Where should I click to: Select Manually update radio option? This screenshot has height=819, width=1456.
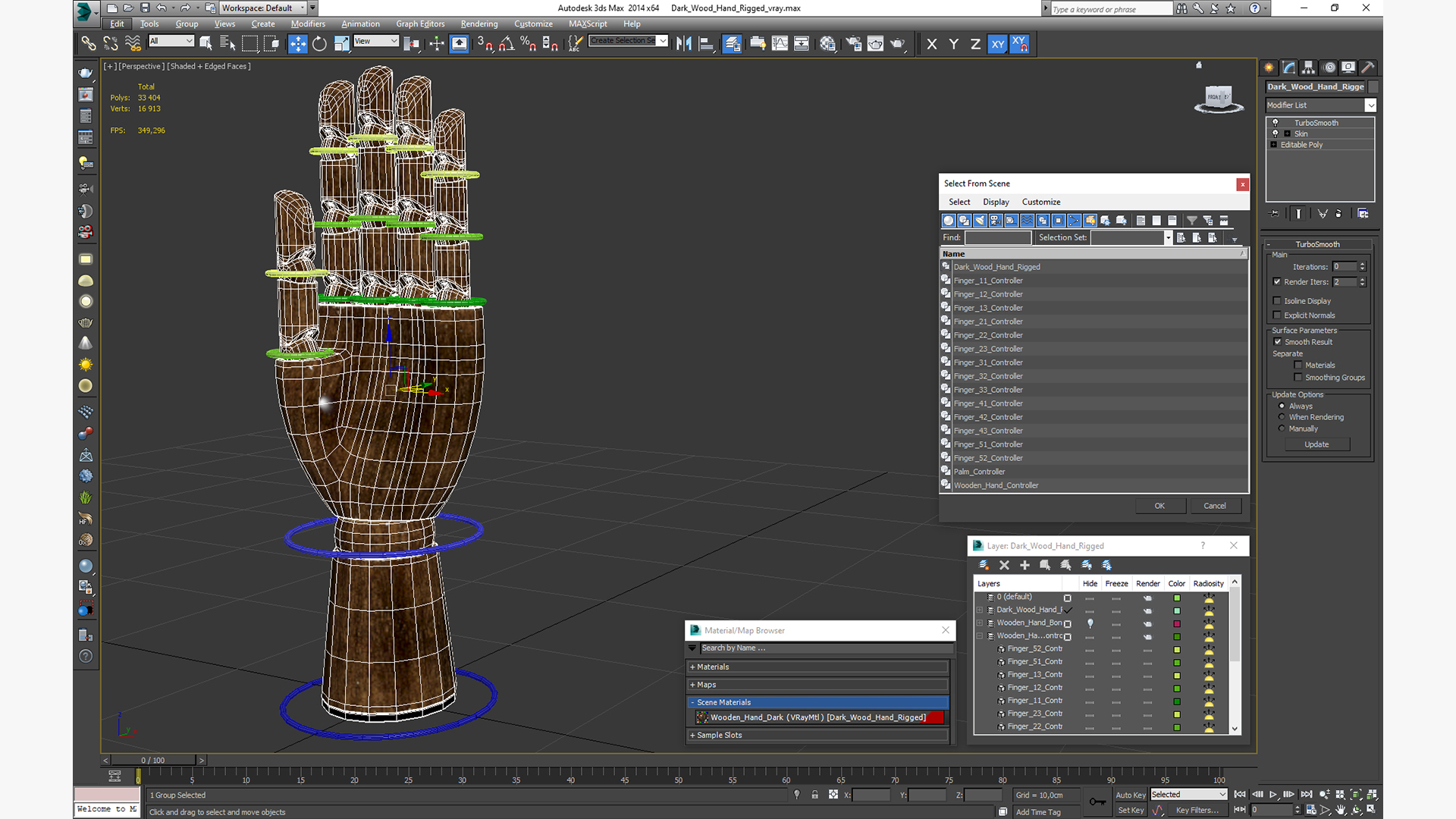pos(1282,428)
